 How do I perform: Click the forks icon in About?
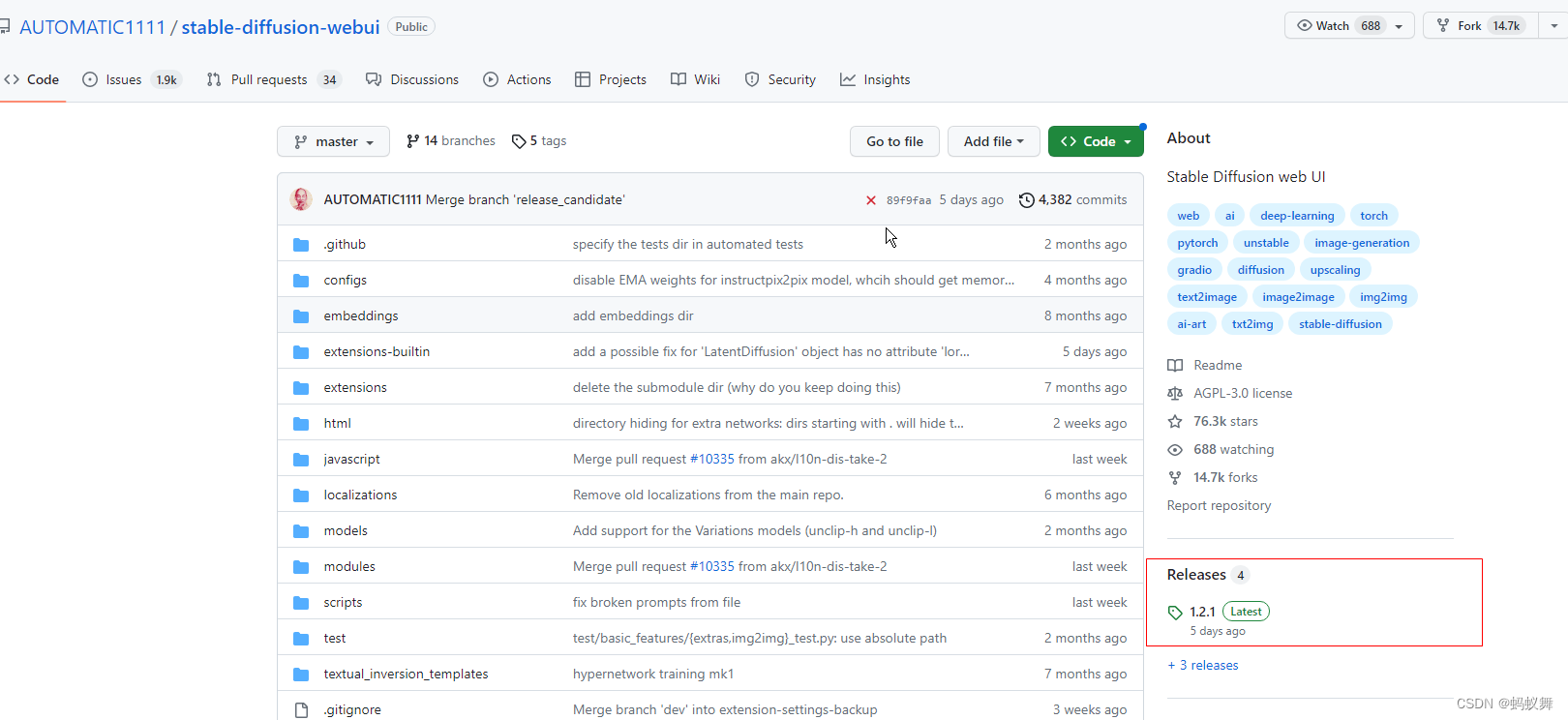point(1175,478)
